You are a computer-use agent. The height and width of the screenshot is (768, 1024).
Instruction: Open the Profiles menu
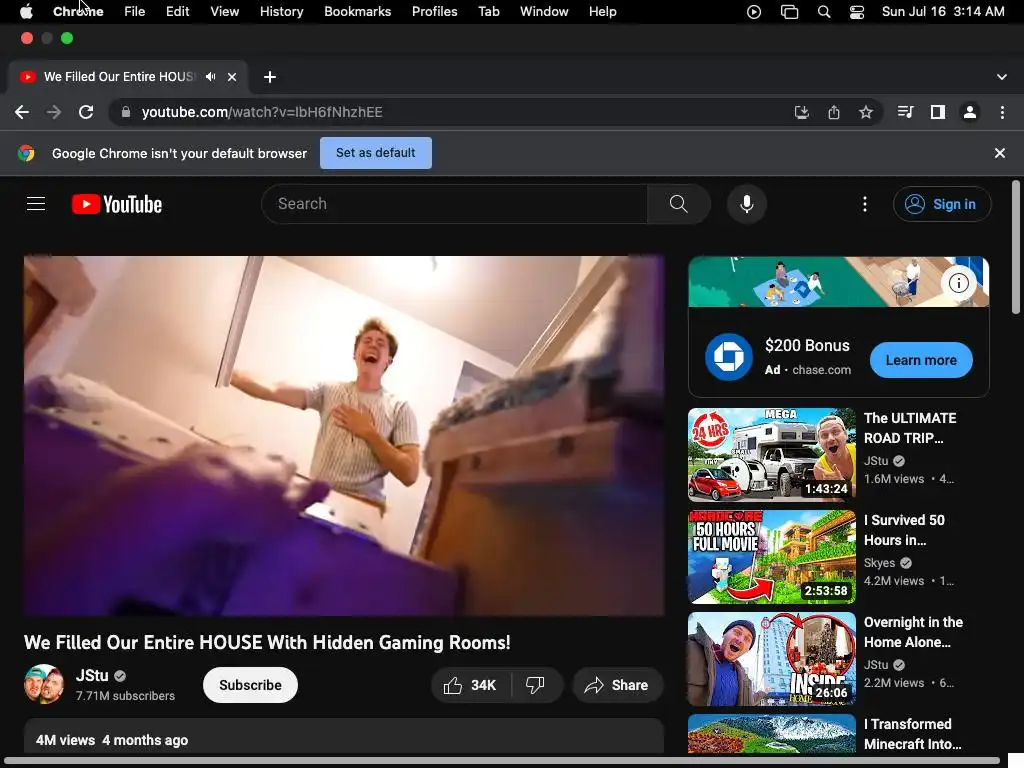coord(434,12)
